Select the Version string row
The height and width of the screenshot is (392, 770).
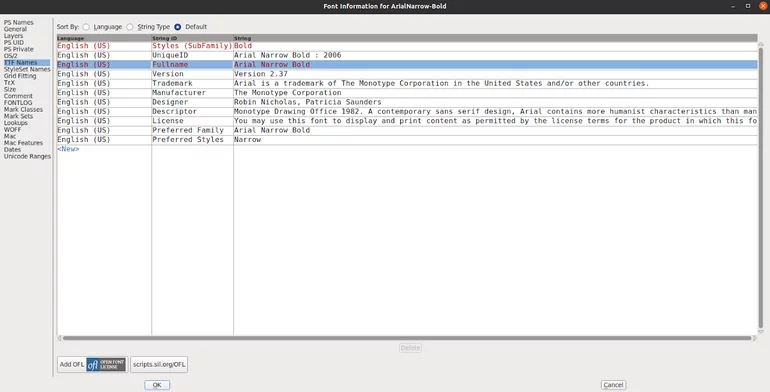click(407, 74)
